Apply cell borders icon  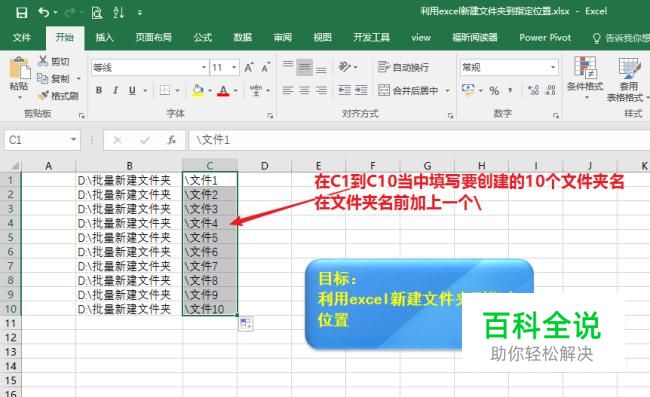coord(165,90)
